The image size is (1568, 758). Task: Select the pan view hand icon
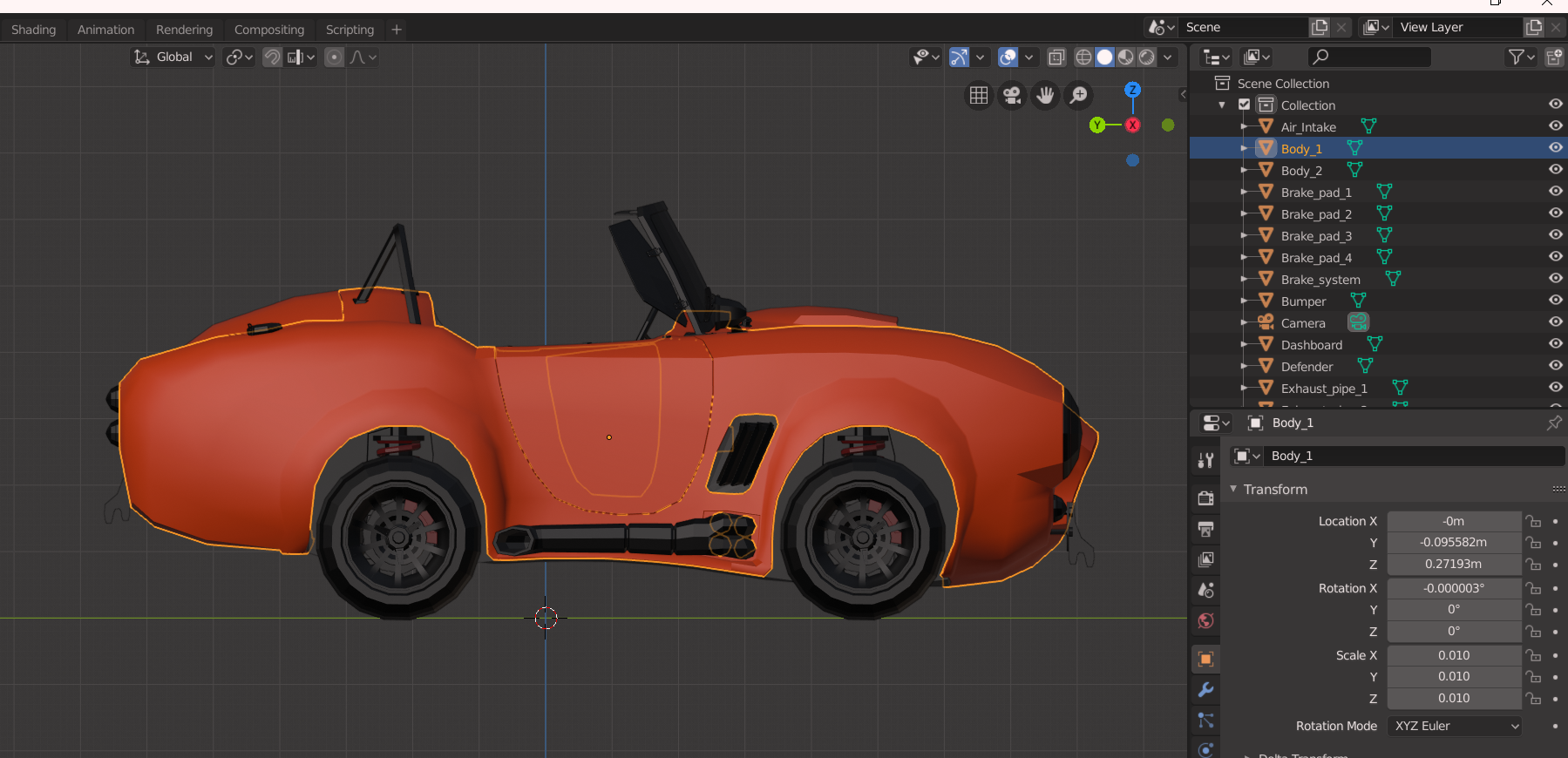click(1045, 95)
